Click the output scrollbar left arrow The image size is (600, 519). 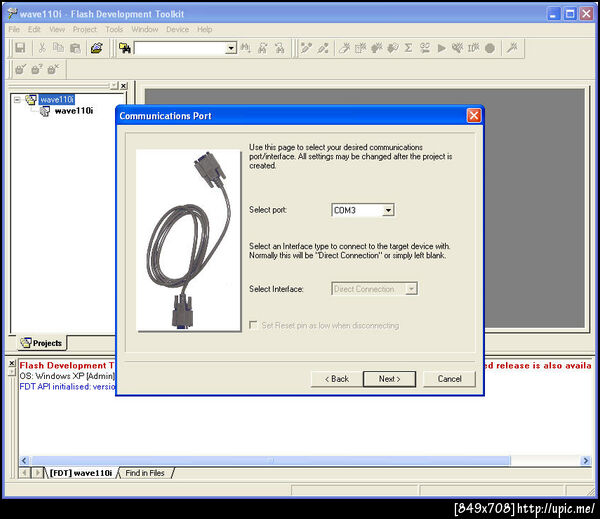[x=24, y=460]
